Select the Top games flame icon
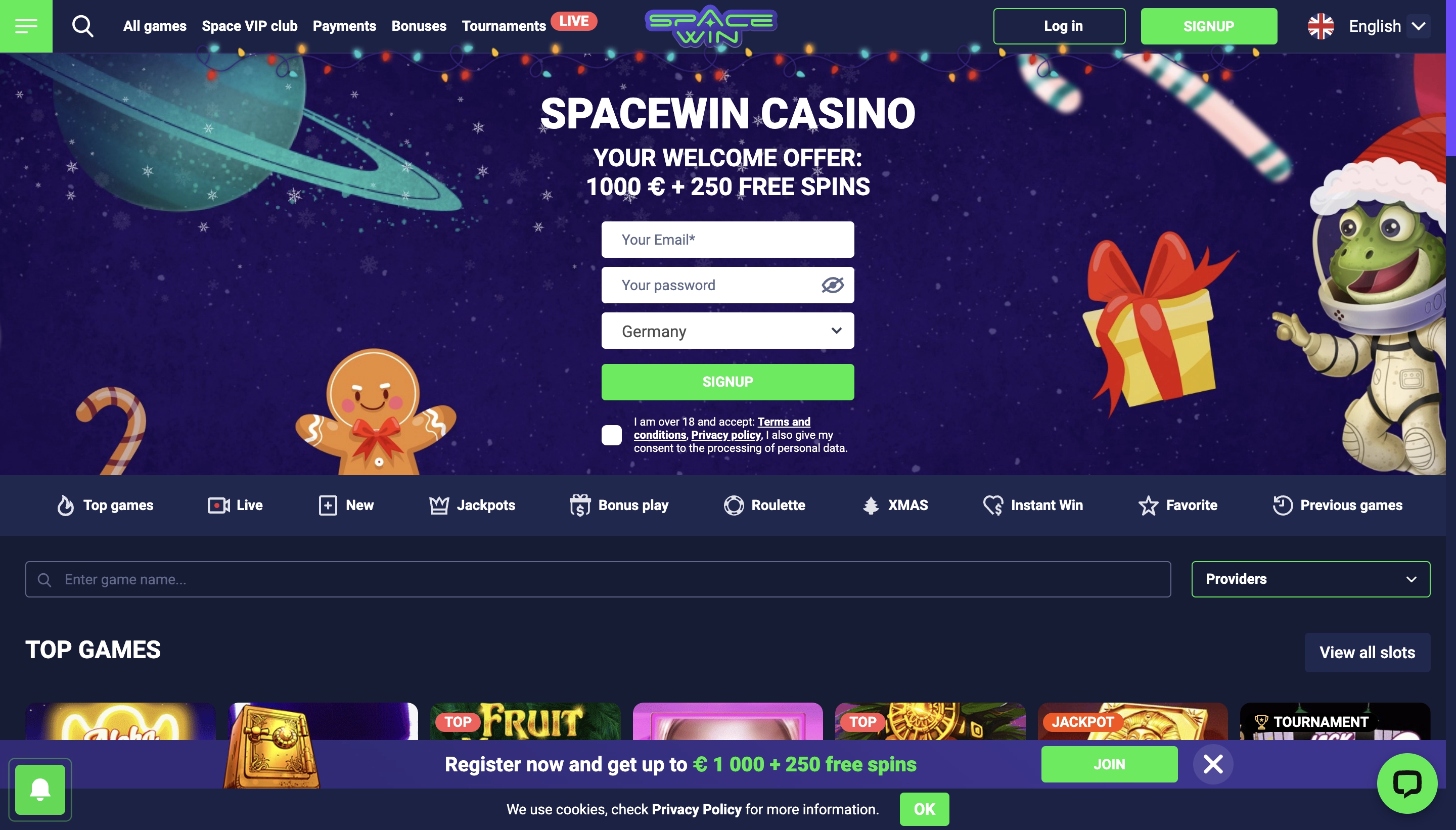Screen dimensions: 1456x830 coord(66,505)
